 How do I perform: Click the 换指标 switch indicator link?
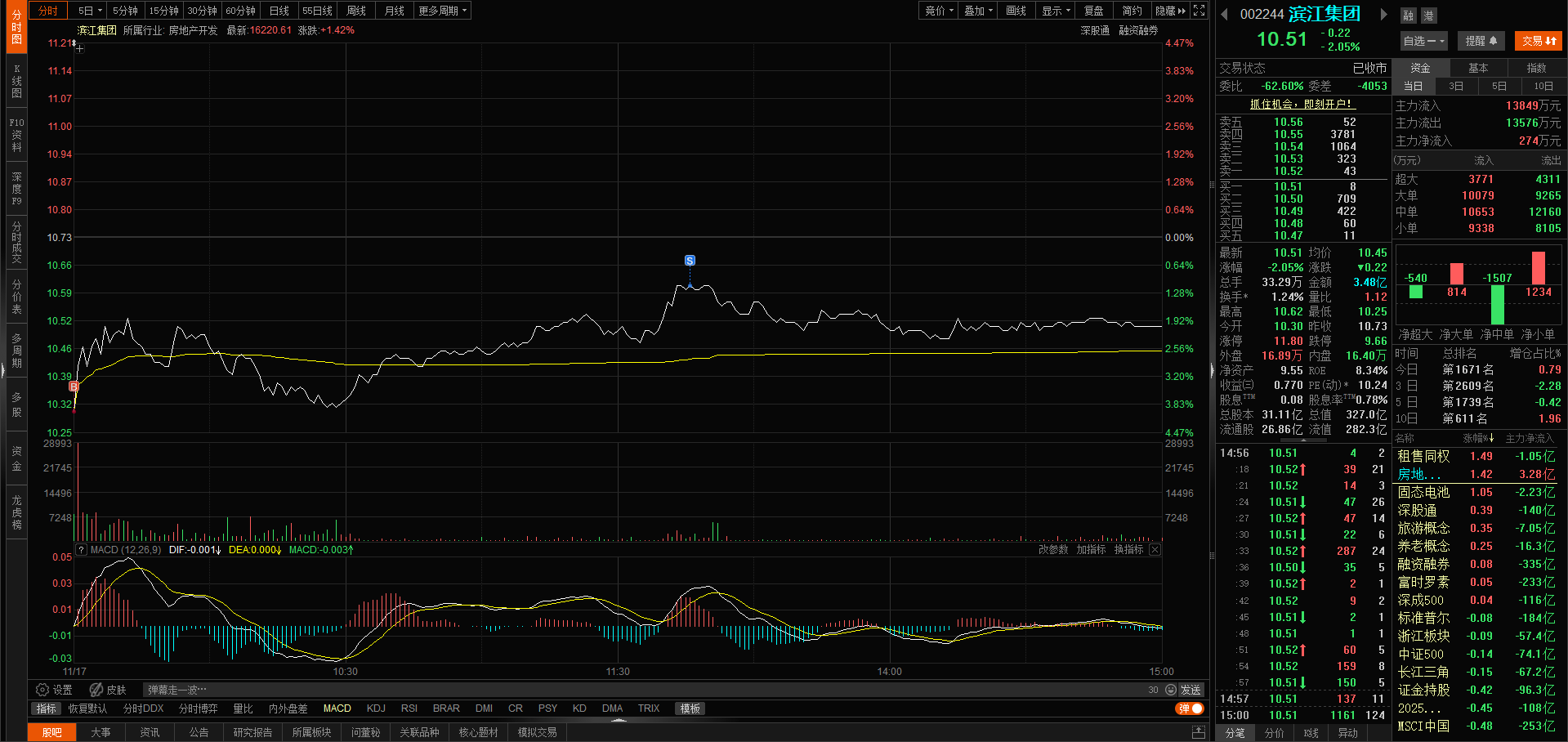pyautogui.click(x=1129, y=550)
